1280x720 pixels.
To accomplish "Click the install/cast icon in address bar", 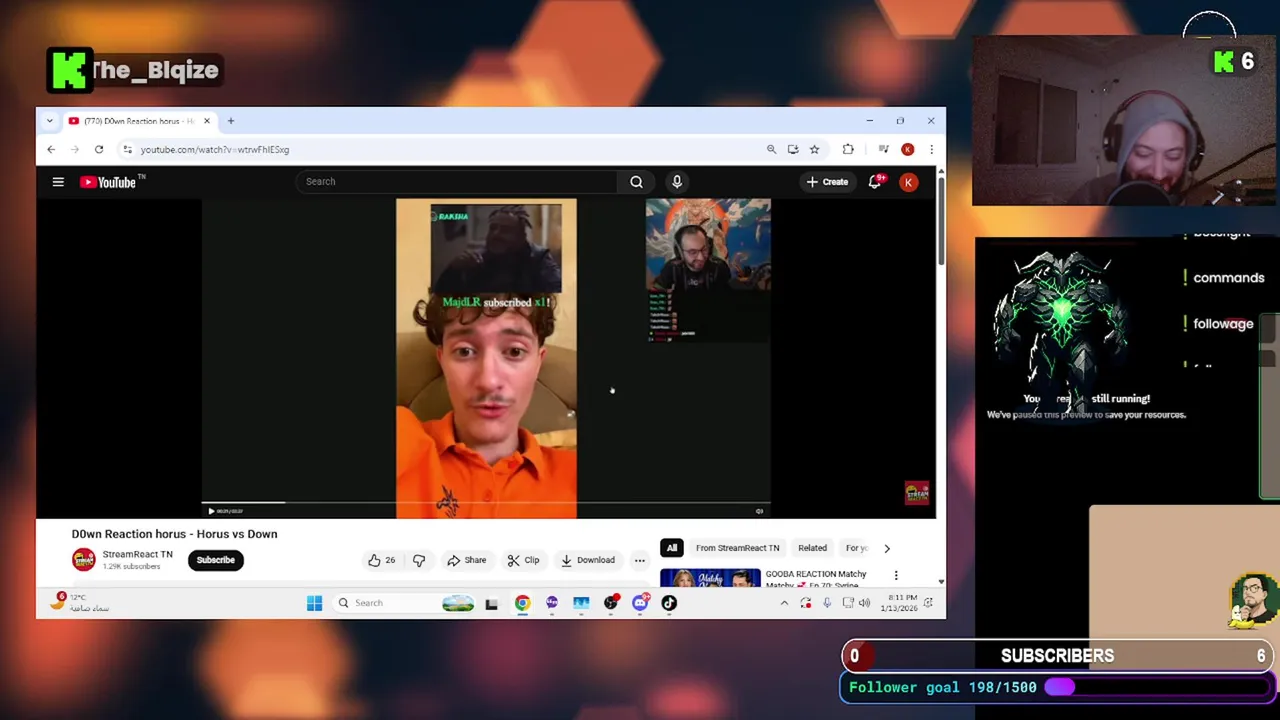I will tap(793, 149).
